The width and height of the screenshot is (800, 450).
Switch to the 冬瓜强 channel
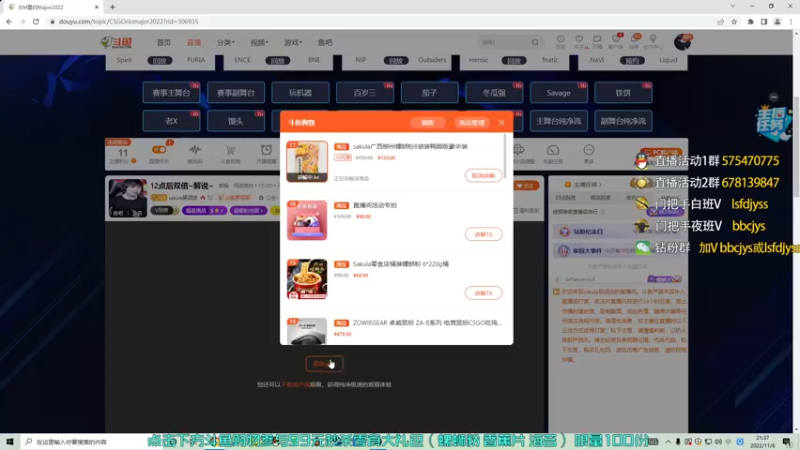494,93
